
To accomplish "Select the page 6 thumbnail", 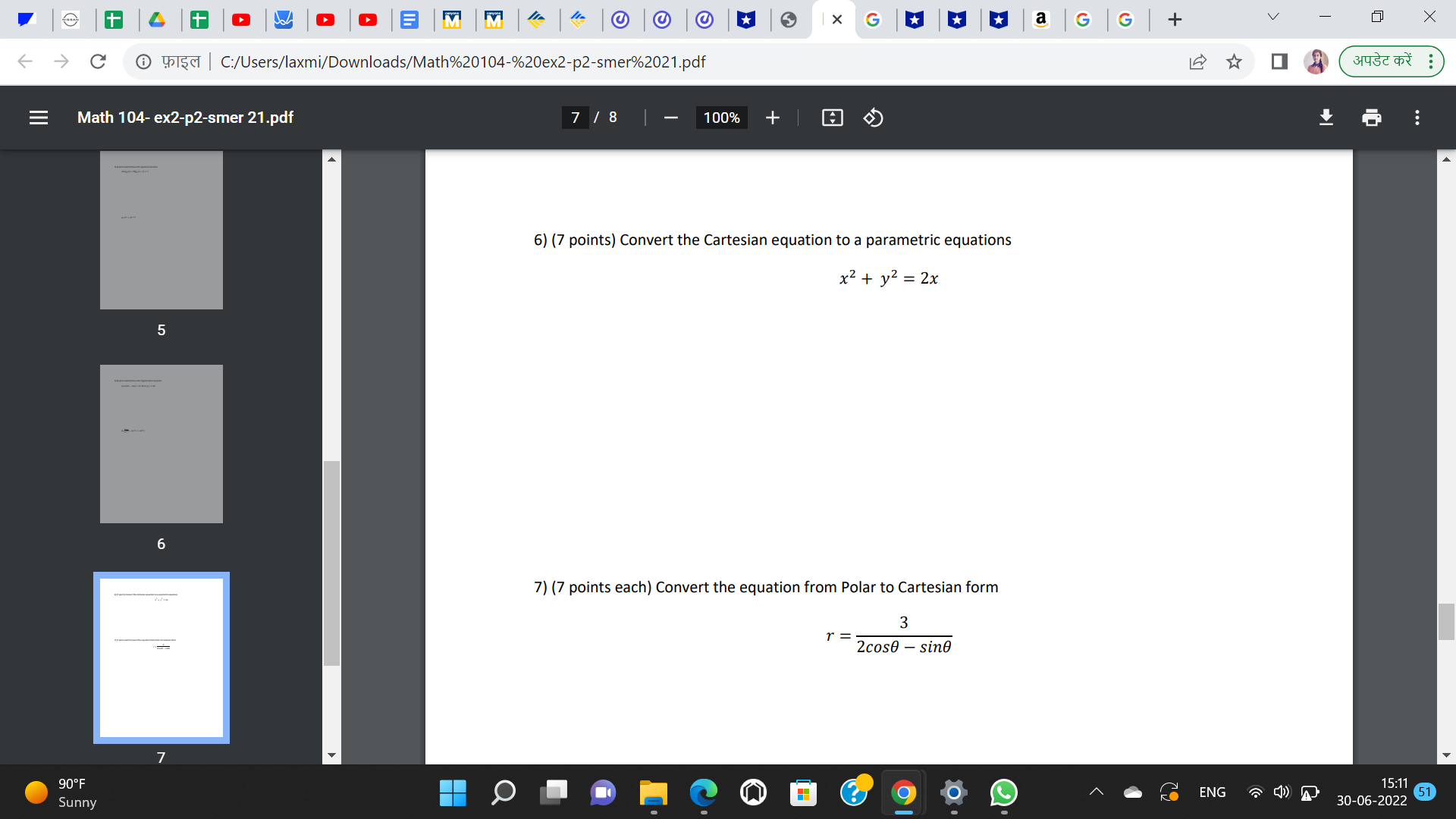I will click(x=161, y=444).
